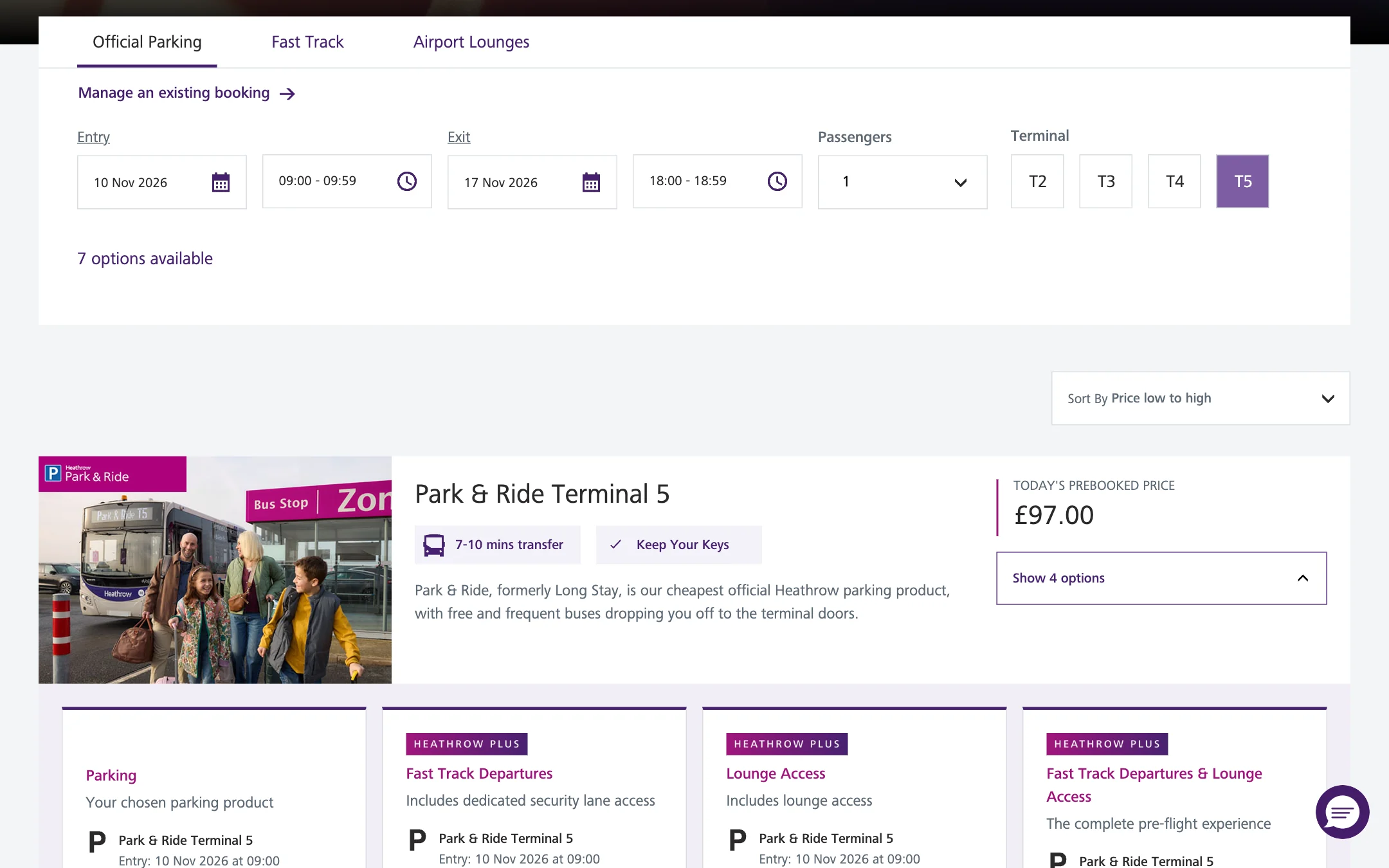The width and height of the screenshot is (1389, 868).
Task: Click the Park & Ride Terminal 5 title
Action: (x=542, y=494)
